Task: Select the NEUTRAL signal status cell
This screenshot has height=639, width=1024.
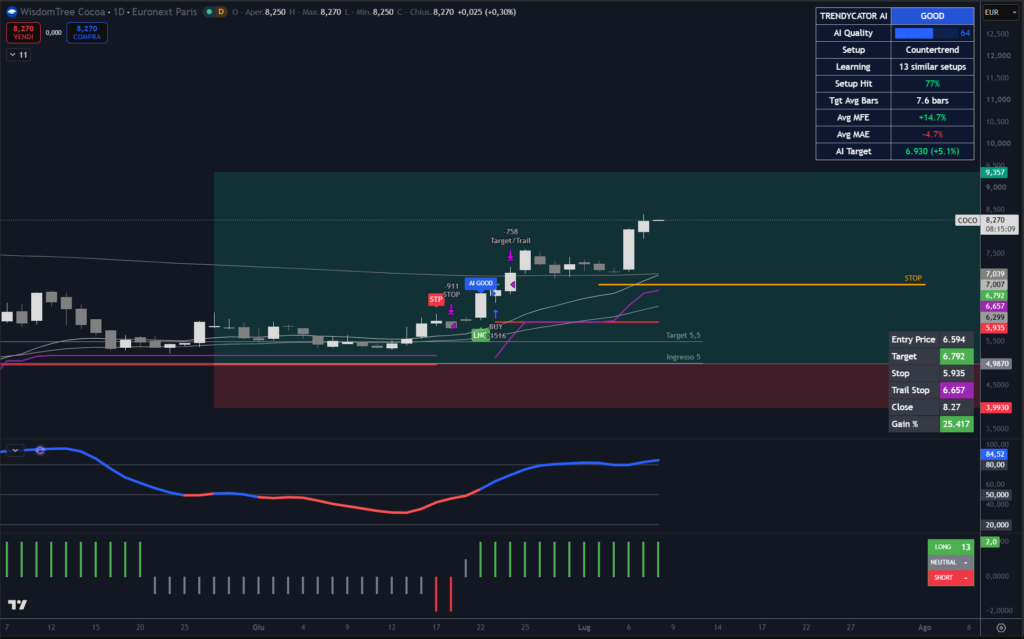Action: (951, 562)
